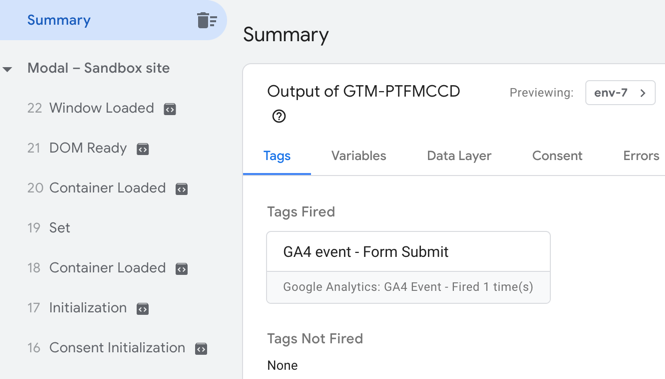
Task: Switch to the Tags tab
Action: (277, 156)
